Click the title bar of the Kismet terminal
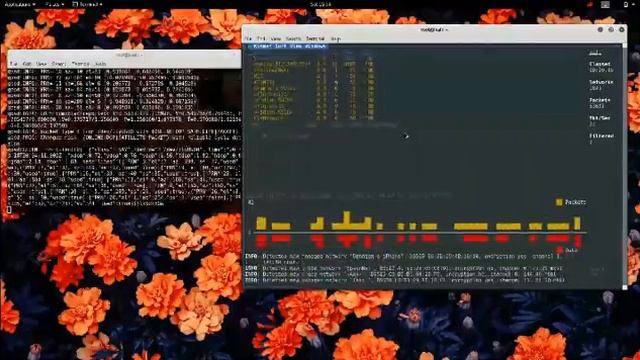Screen dimensions: 640x360 click(433, 30)
